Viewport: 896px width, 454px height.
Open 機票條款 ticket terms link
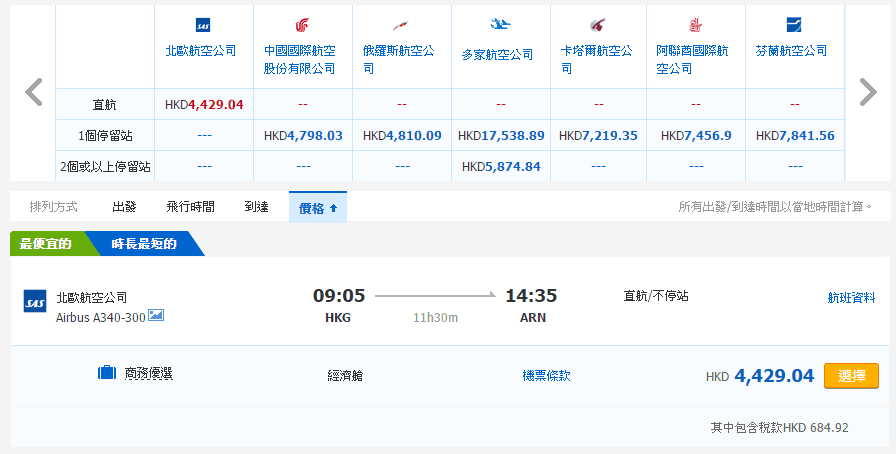[x=546, y=376]
